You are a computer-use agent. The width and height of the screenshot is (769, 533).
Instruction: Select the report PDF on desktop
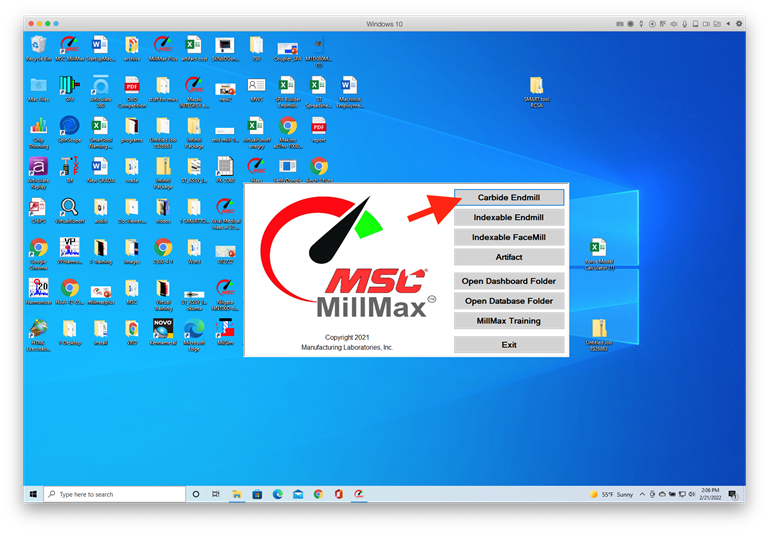click(x=319, y=130)
